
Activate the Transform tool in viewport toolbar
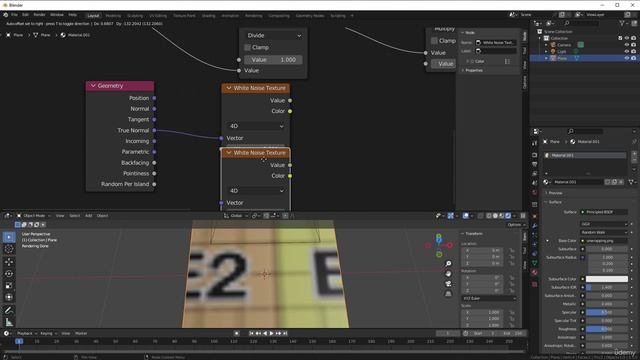pyautogui.click(x=9, y=298)
